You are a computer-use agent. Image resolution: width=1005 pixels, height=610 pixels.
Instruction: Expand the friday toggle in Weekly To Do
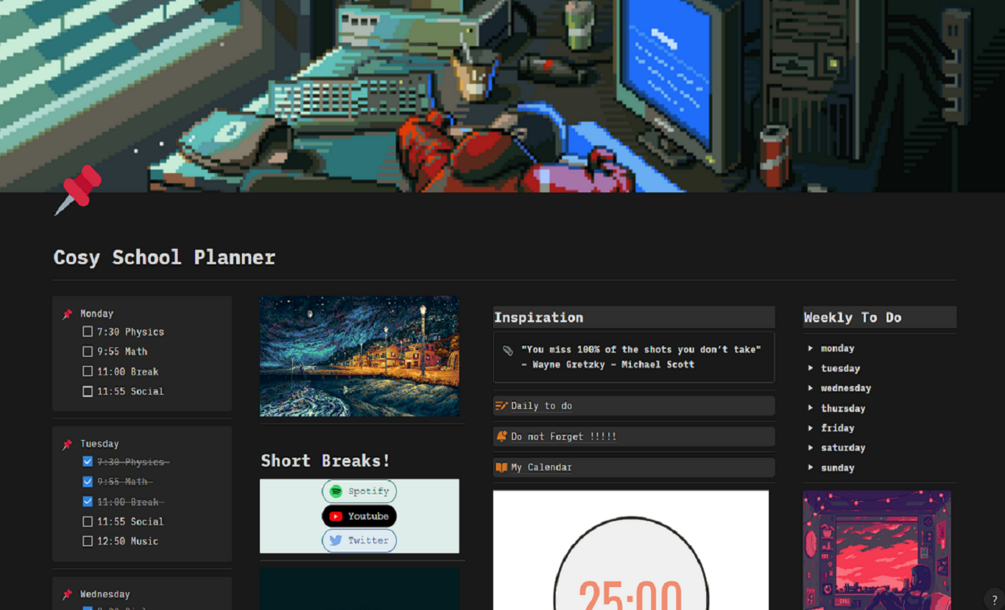pos(810,428)
